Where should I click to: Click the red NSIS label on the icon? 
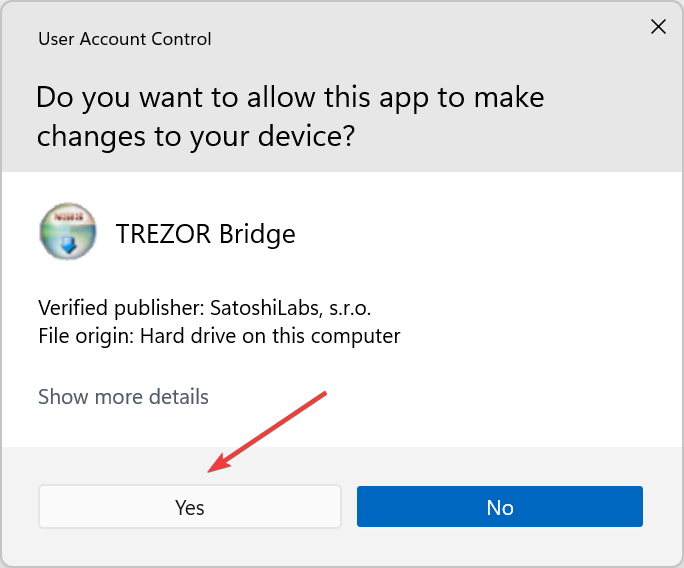[x=68, y=216]
